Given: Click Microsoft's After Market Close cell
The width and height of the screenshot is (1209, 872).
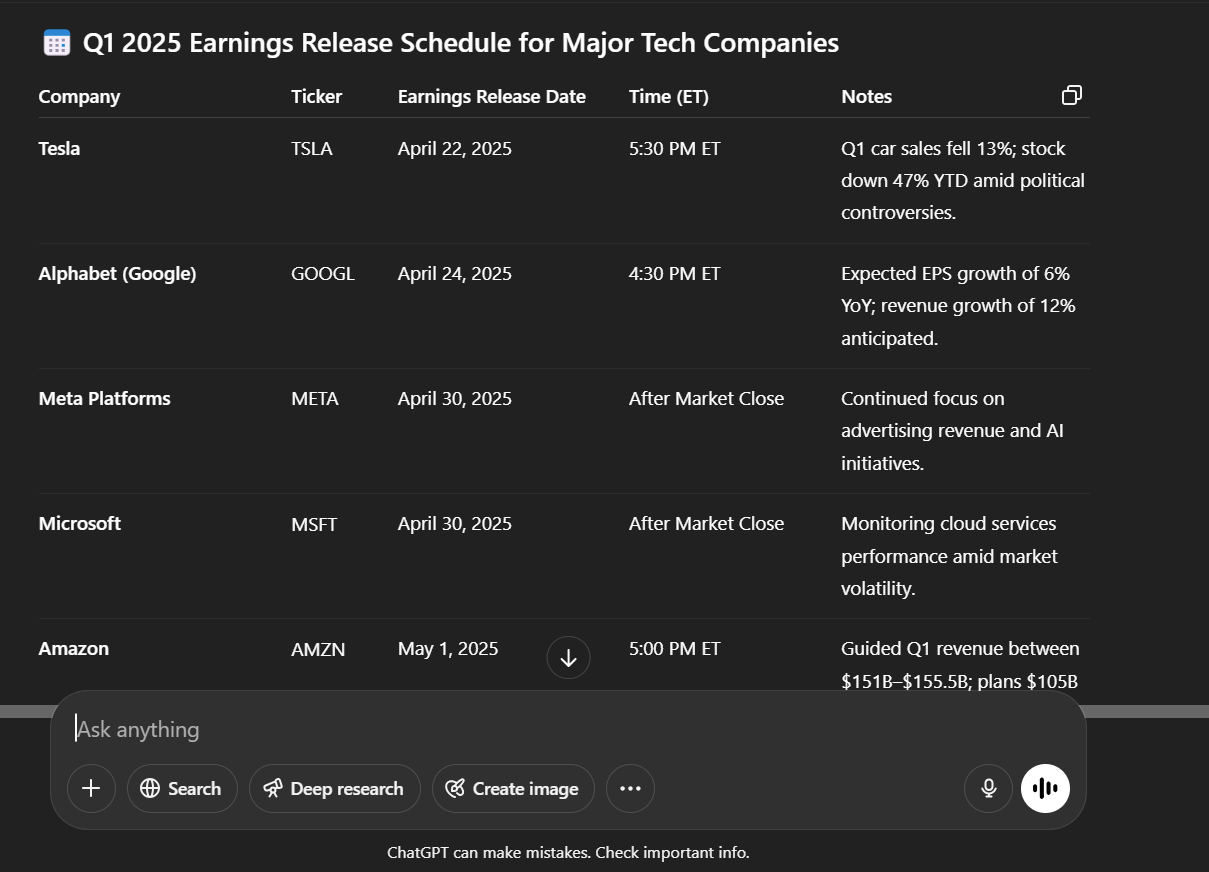Looking at the screenshot, I should pyautogui.click(x=706, y=524).
